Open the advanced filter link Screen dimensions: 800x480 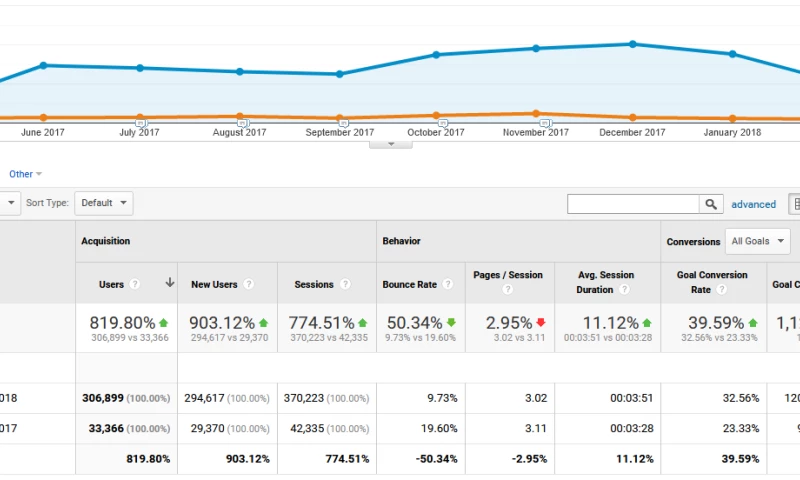[x=753, y=204]
